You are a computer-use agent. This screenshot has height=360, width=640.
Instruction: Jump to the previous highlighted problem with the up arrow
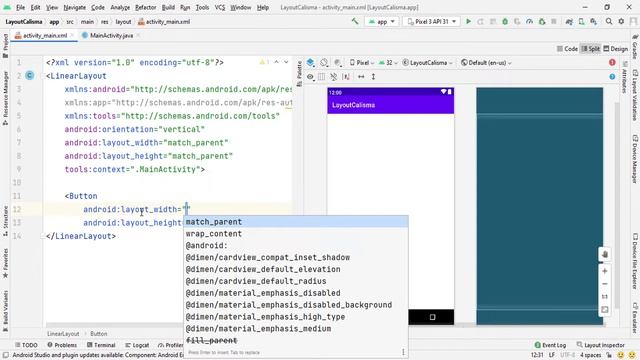(x=276, y=62)
